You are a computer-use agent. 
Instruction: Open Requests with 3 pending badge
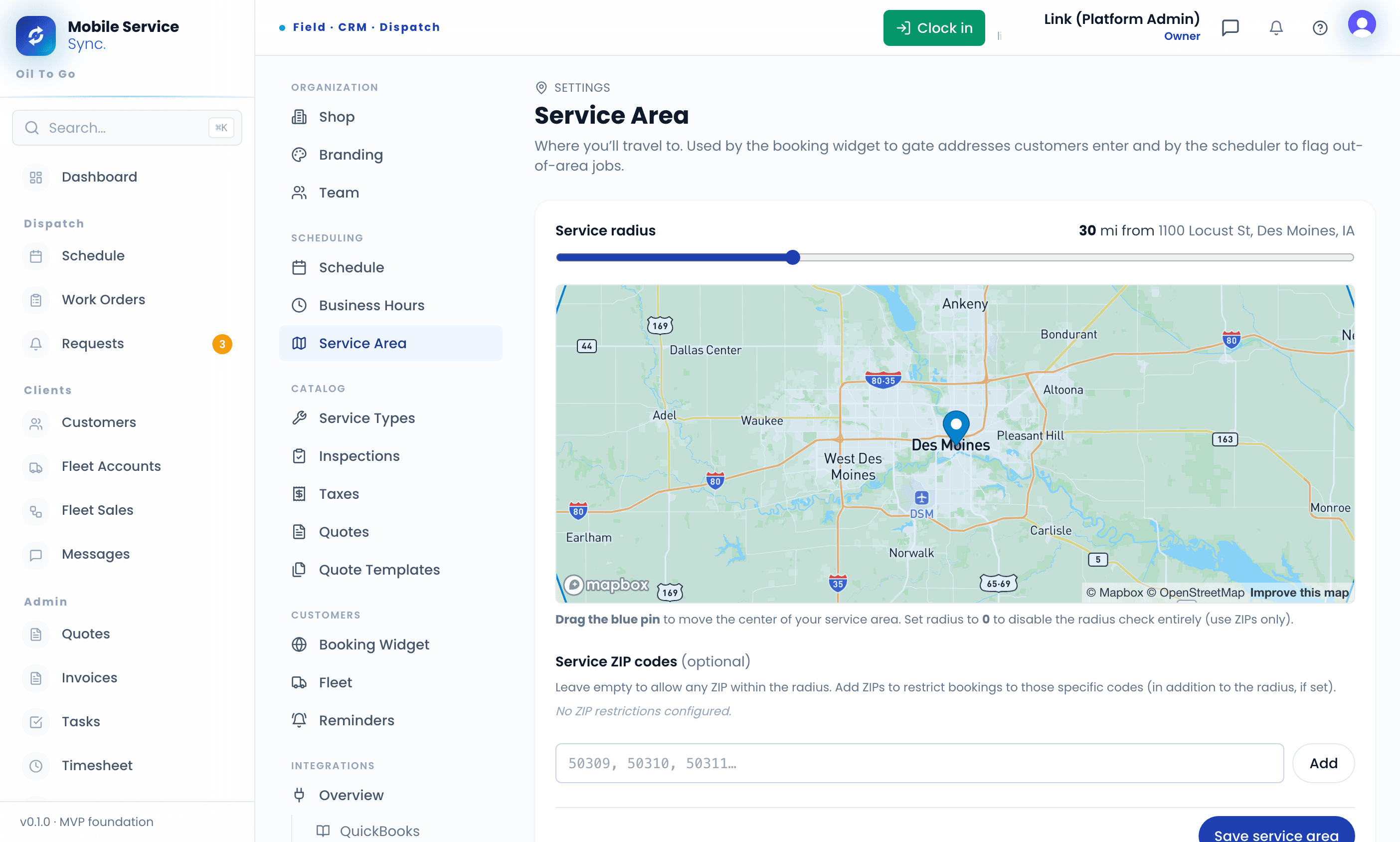tap(127, 344)
